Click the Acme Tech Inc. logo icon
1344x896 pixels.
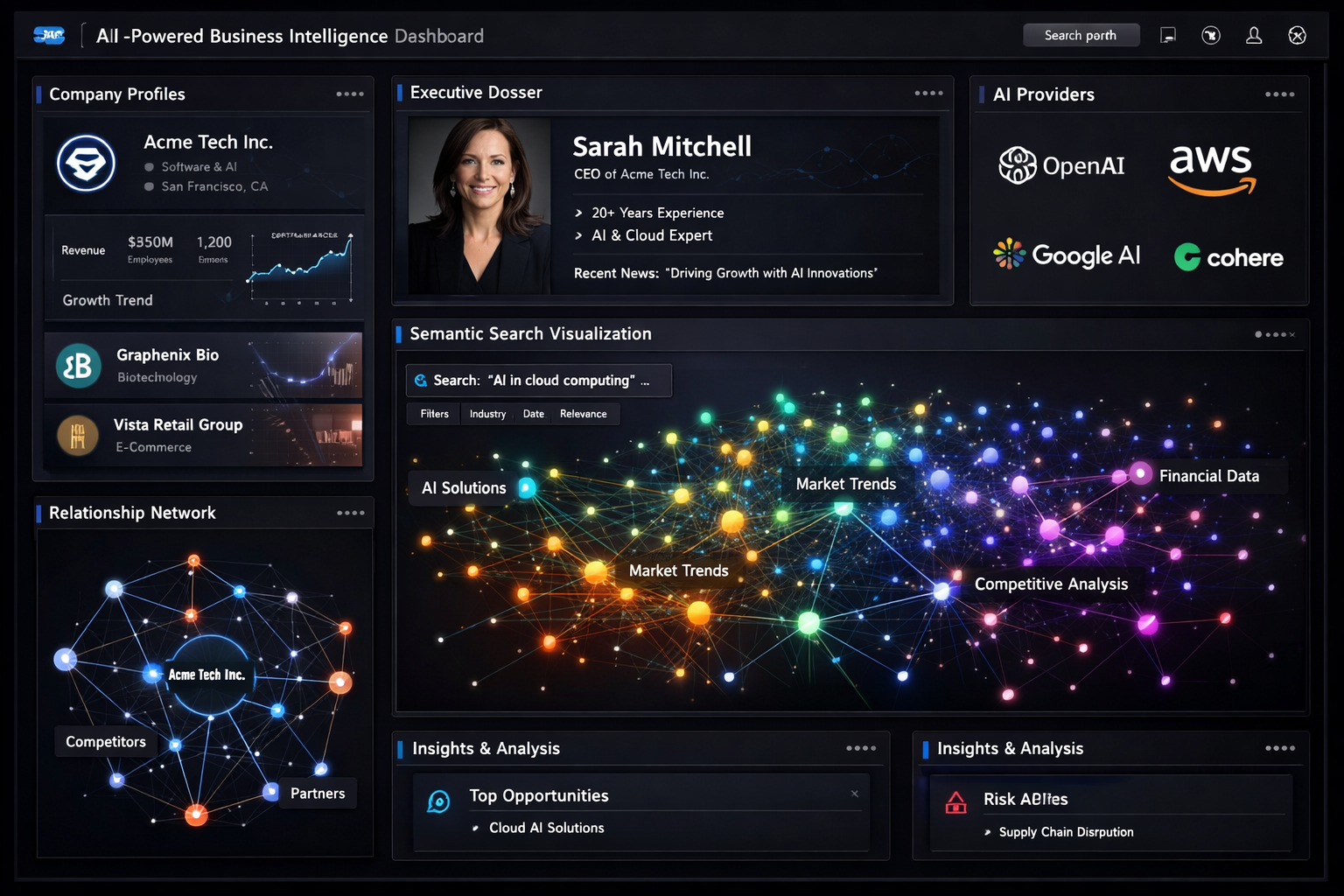86,164
